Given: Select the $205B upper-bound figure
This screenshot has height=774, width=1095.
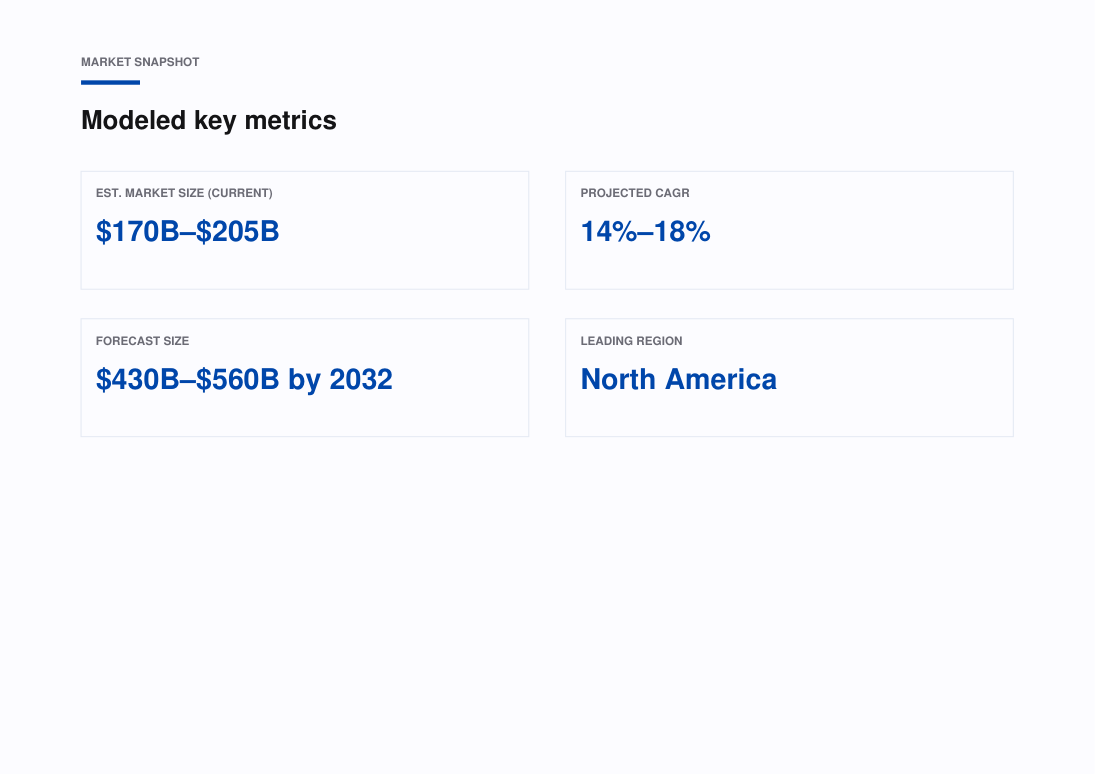Looking at the screenshot, I should pyautogui.click(x=237, y=232).
